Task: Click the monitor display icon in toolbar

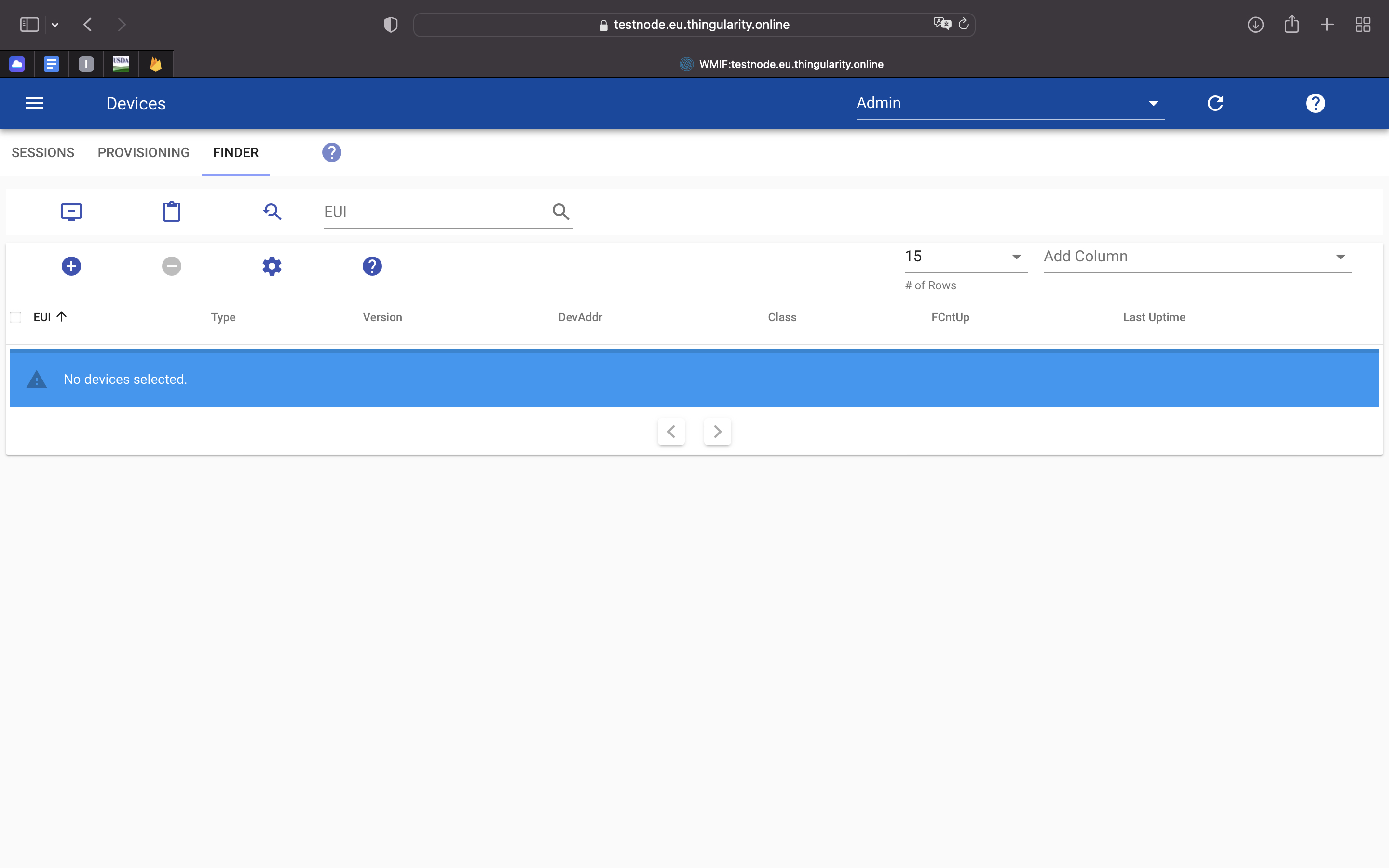Action: coord(71,212)
